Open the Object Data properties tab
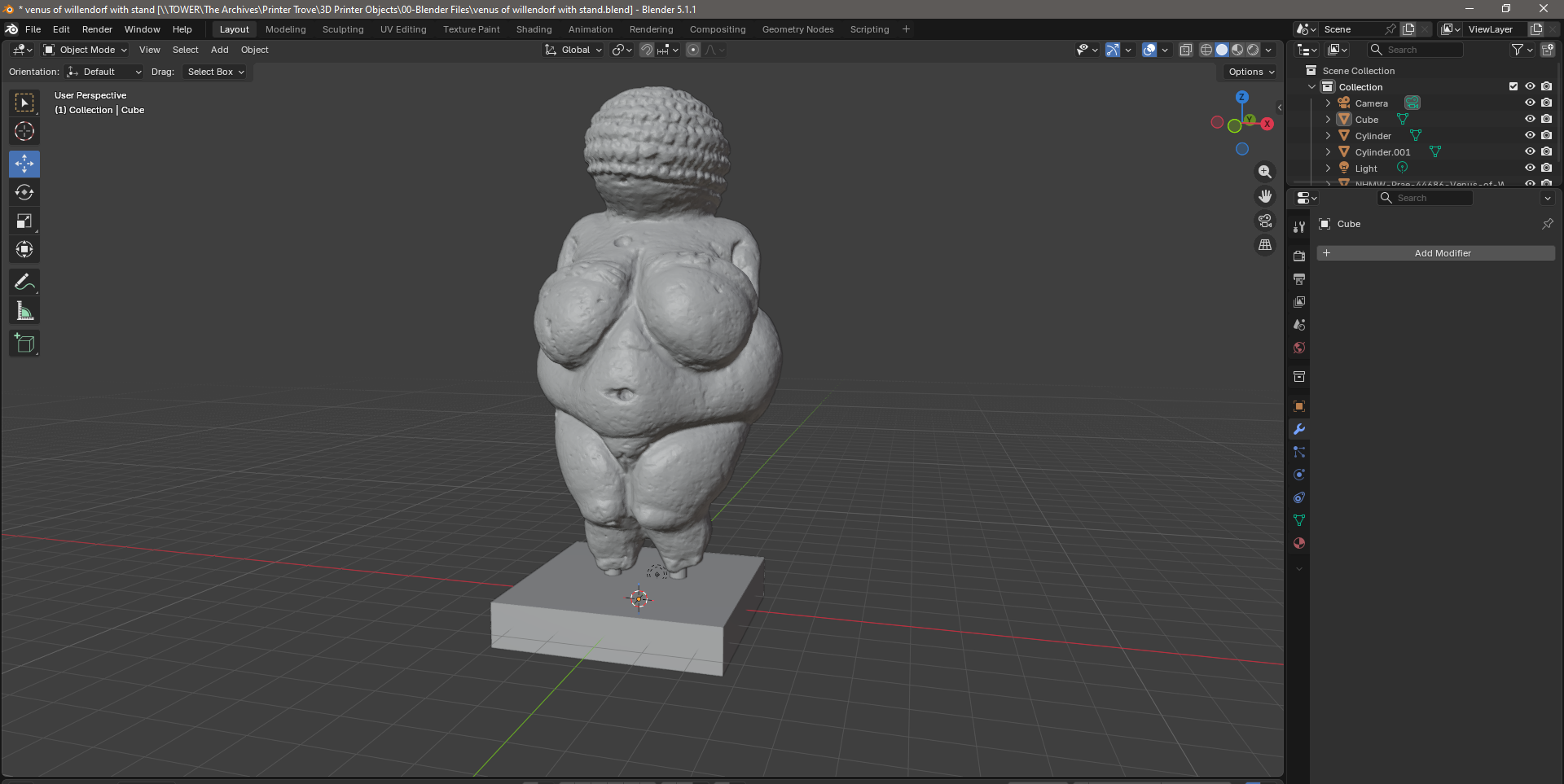This screenshot has height=784, width=1564. click(1299, 520)
